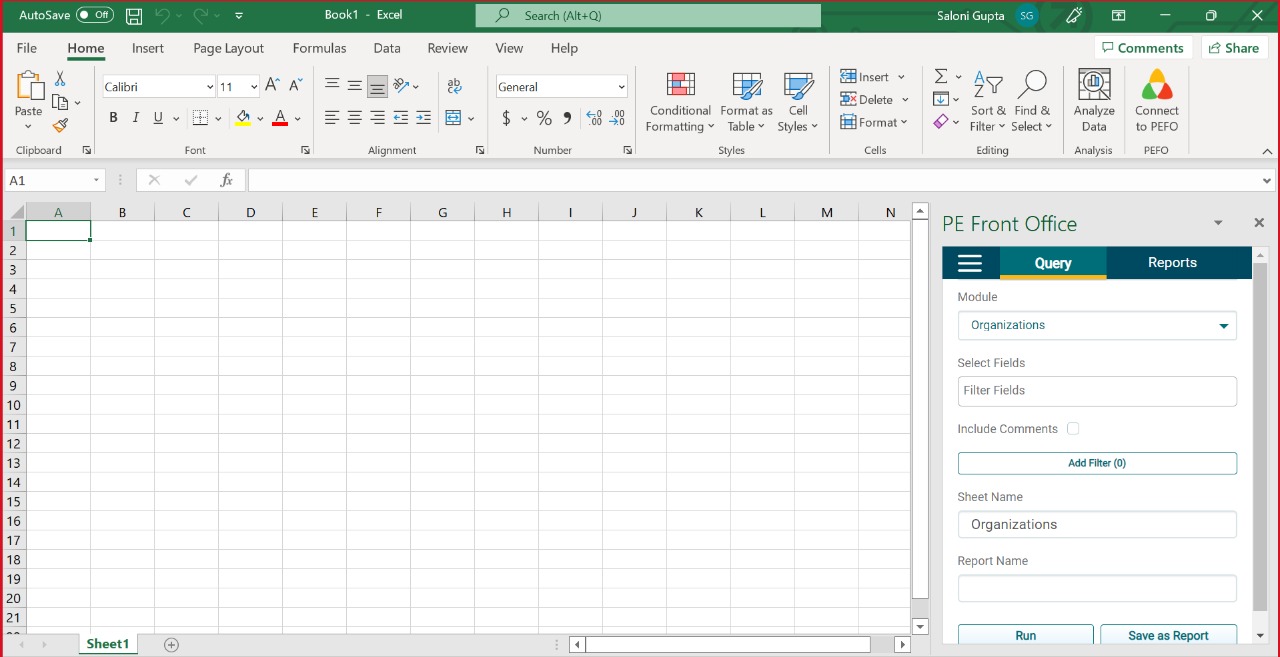Apply Bold formatting
Viewport: 1280px width, 657px height.
pos(113,118)
